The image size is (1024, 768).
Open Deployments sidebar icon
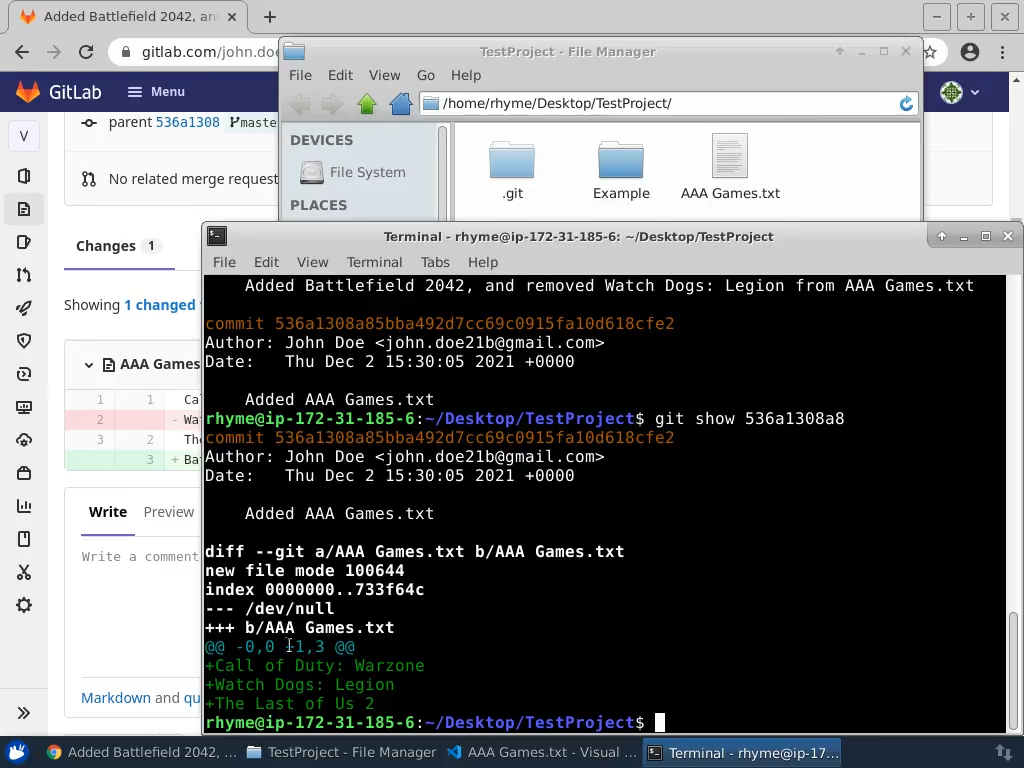[24, 374]
